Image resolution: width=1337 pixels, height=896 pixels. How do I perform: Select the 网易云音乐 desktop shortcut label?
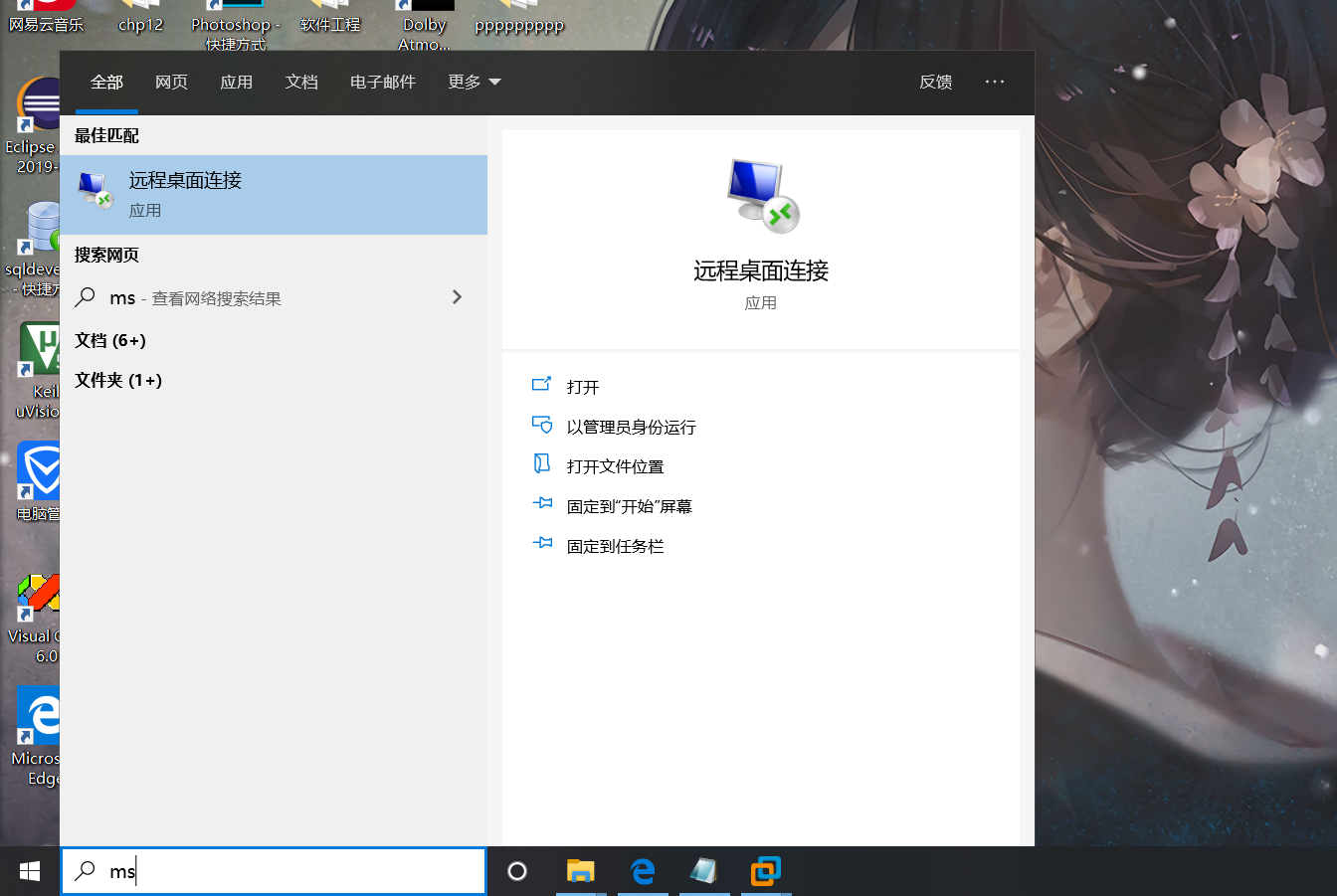pos(46,25)
